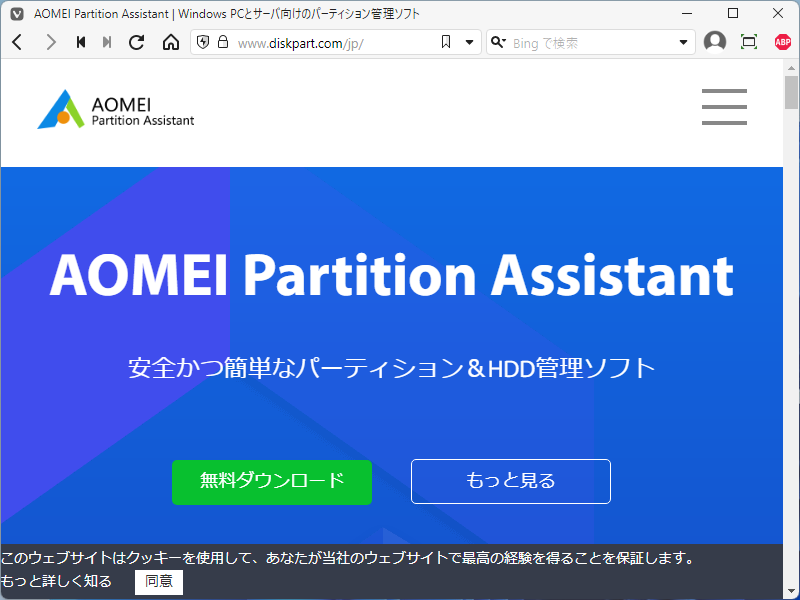
Task: Click the AOMEI Partition Assistant logo
Action: click(x=116, y=109)
